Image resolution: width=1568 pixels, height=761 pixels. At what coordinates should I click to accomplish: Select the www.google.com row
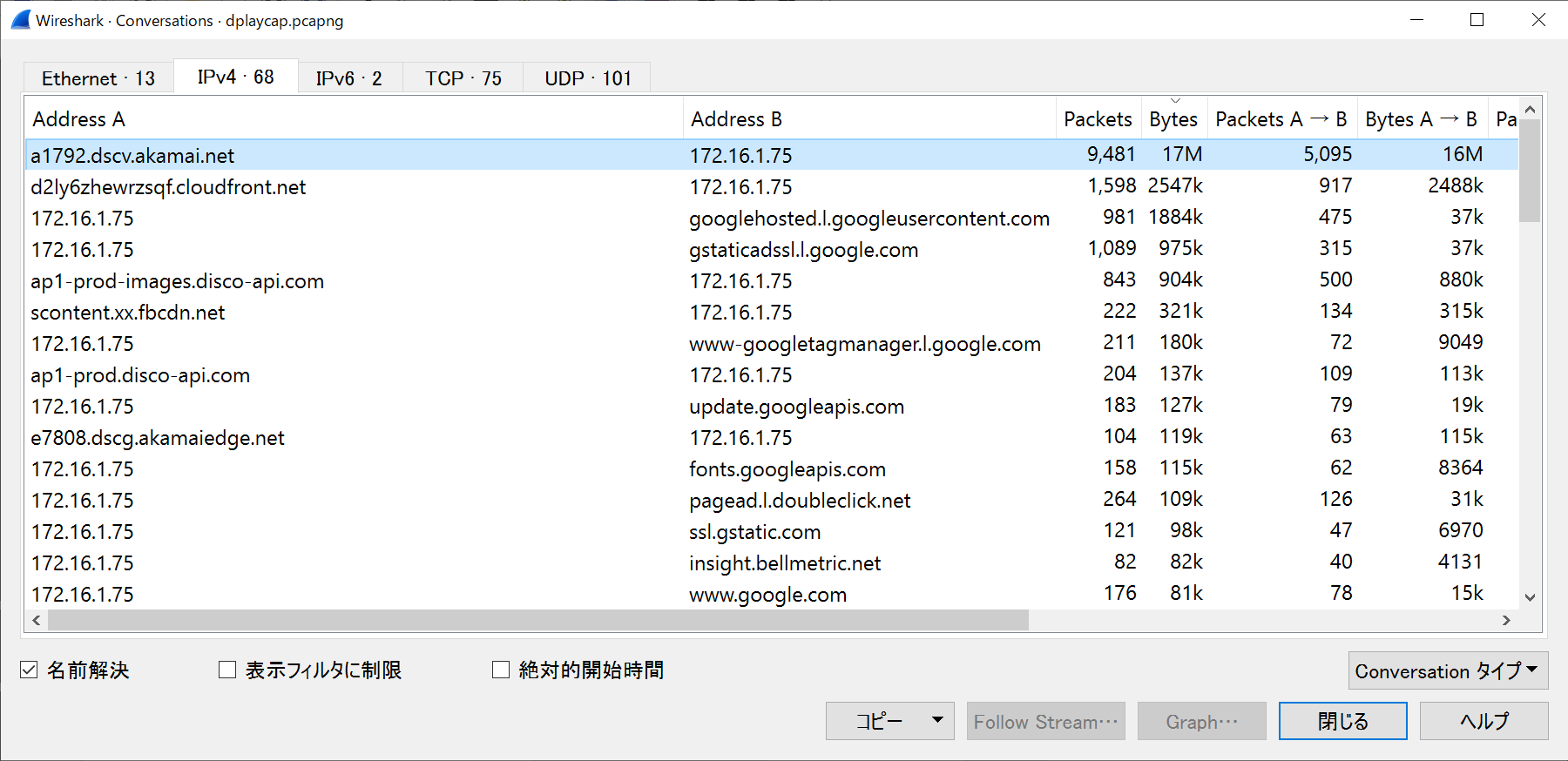772,594
